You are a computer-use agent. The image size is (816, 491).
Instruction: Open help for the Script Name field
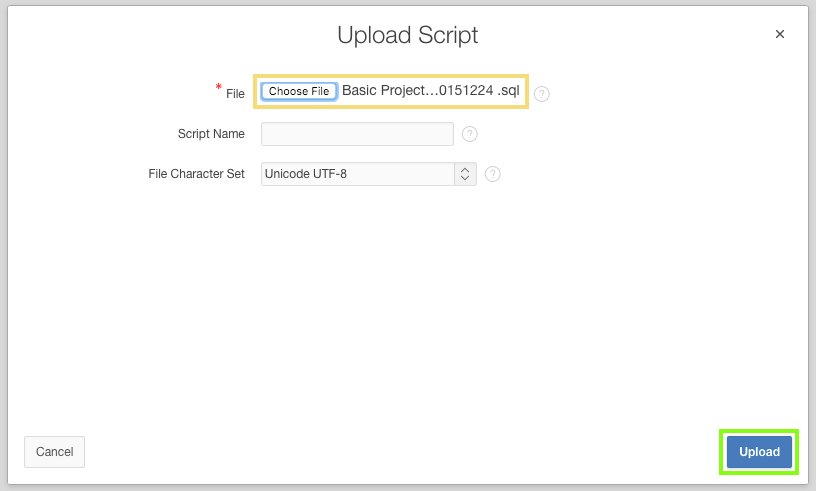point(470,134)
